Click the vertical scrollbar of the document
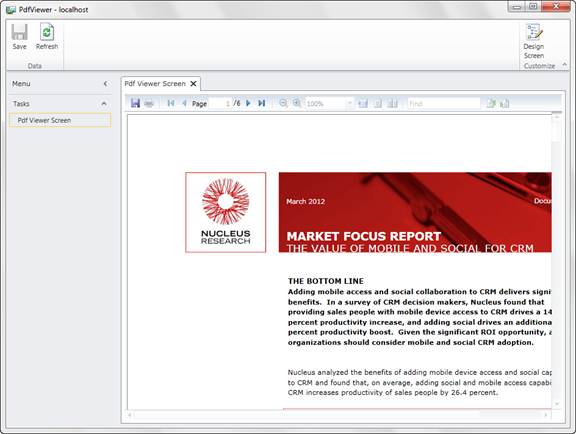 pos(557,260)
